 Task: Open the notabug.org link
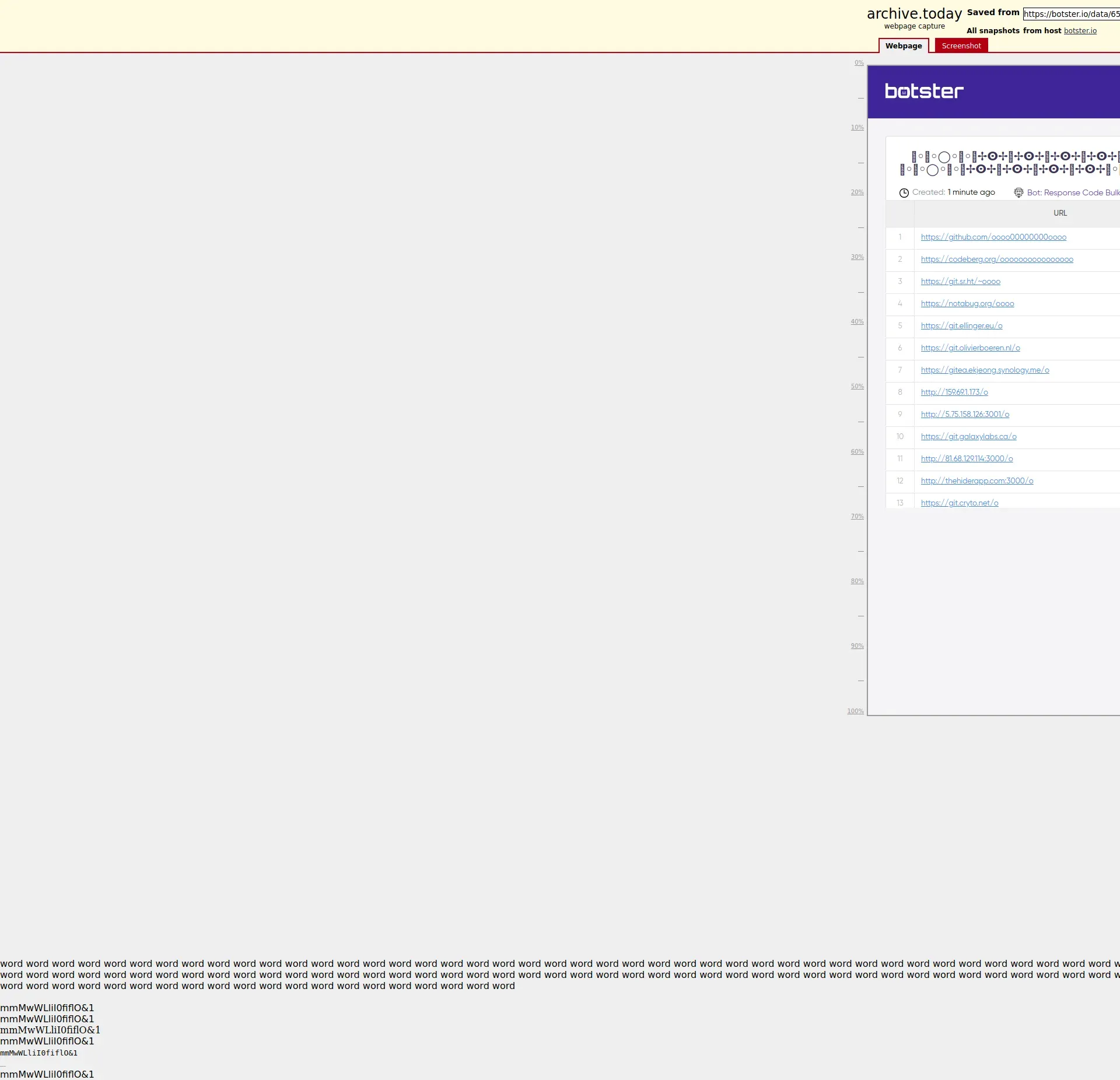click(967, 304)
